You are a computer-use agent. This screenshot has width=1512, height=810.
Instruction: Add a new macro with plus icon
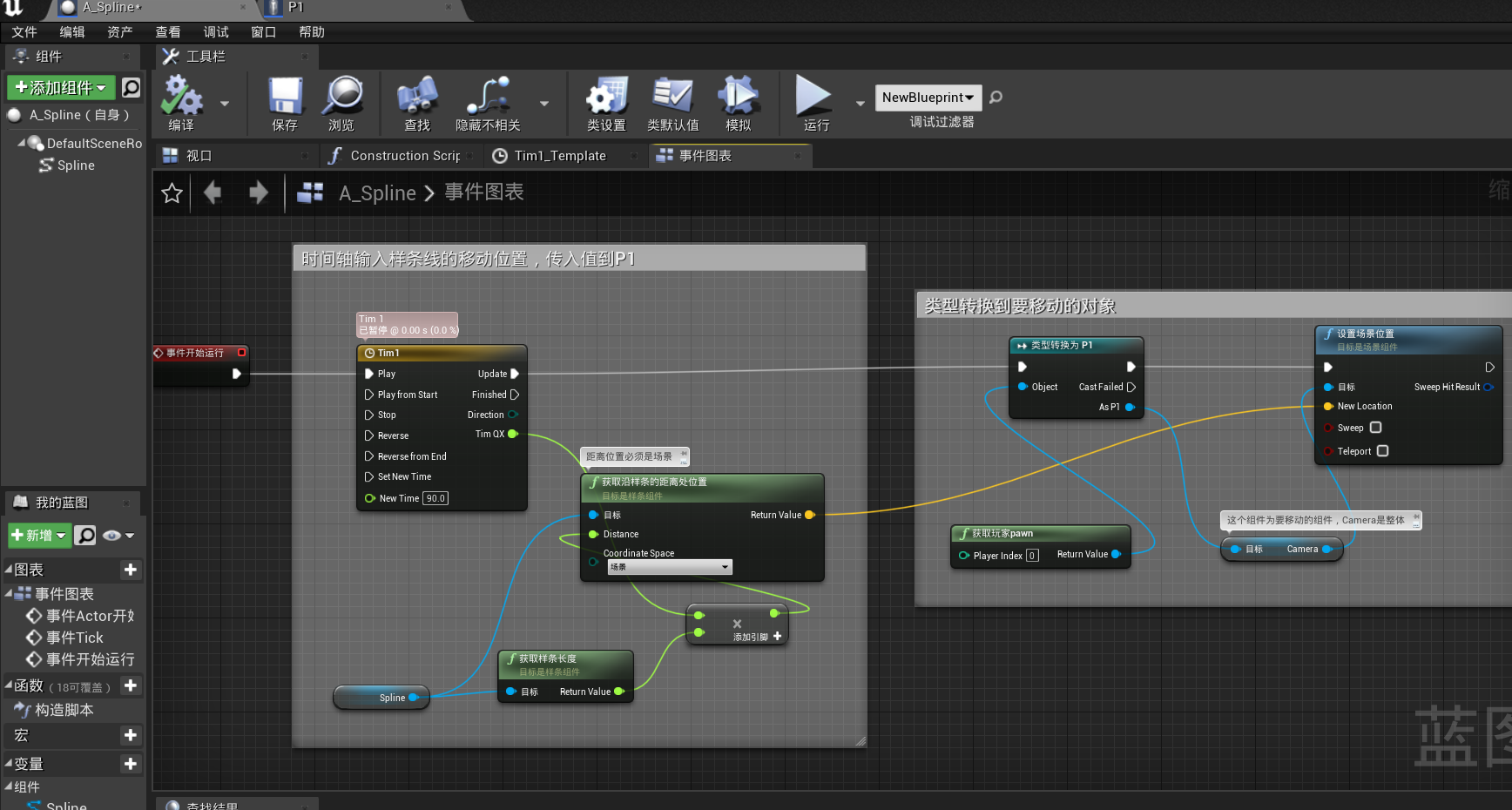point(131,735)
